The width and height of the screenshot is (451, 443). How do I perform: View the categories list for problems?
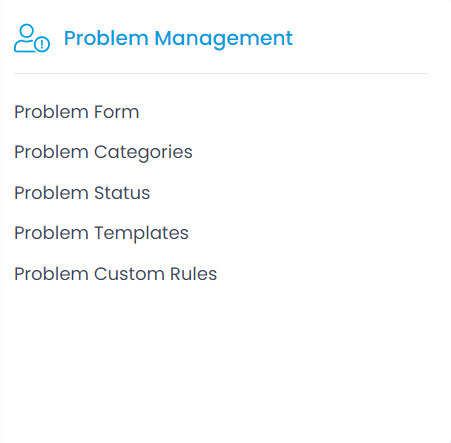[103, 153]
